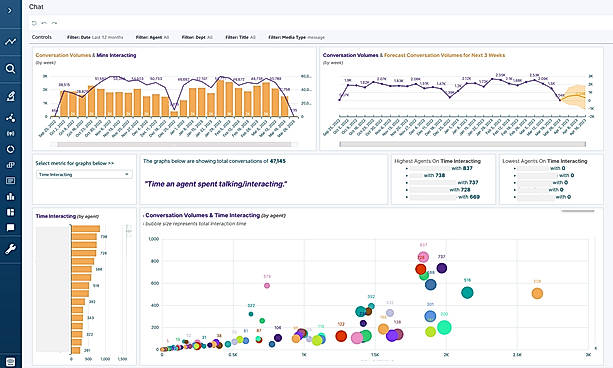613x368 pixels.
Task: Open the Filter: Title control
Action: [x=240, y=37]
